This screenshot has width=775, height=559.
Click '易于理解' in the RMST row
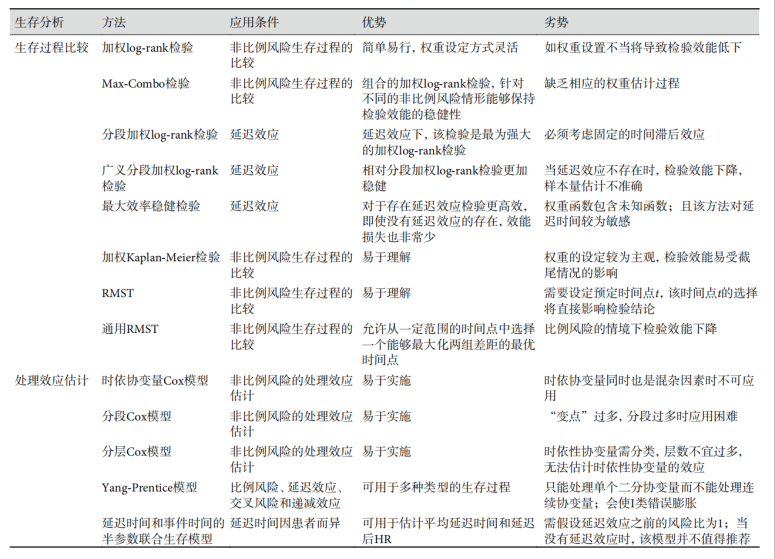point(386,293)
